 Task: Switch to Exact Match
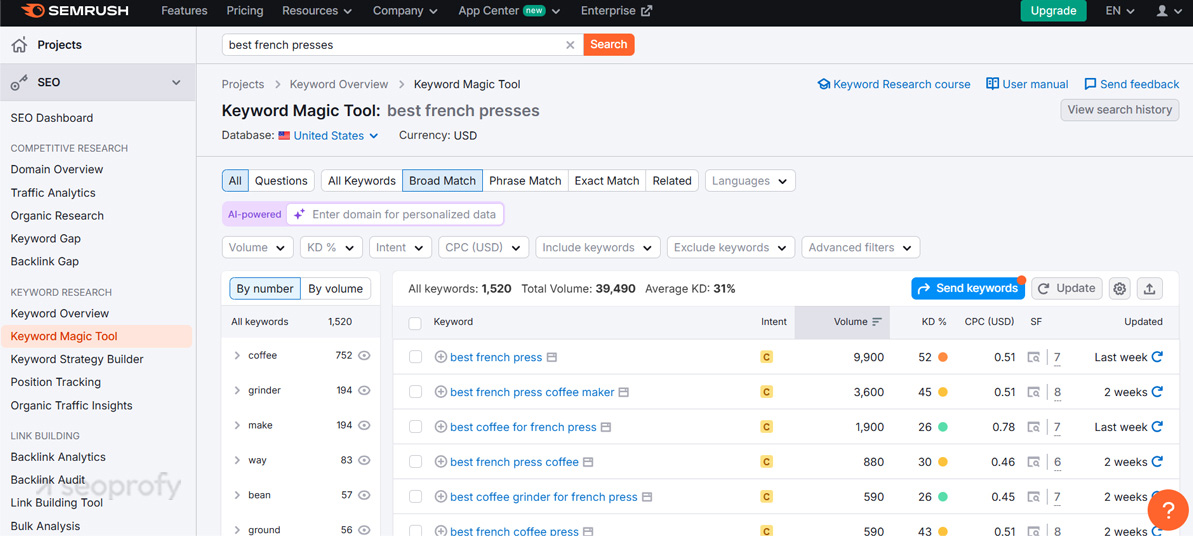tap(606, 181)
